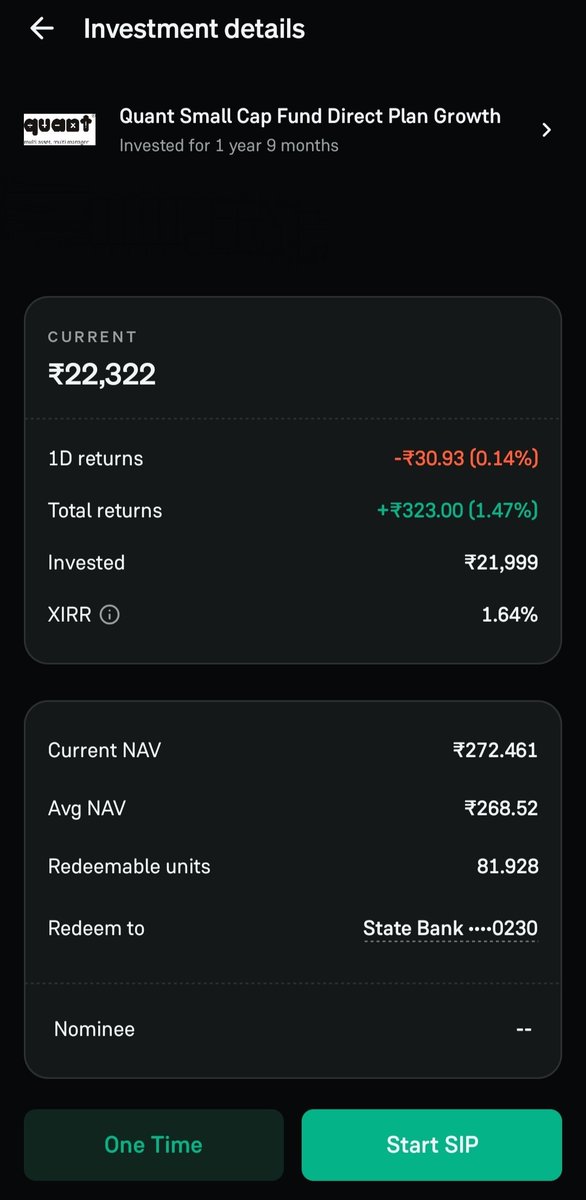Screen dimensions: 586x1200
Task: Expand the fund details with the chevron arrow
Action: click(x=546, y=130)
